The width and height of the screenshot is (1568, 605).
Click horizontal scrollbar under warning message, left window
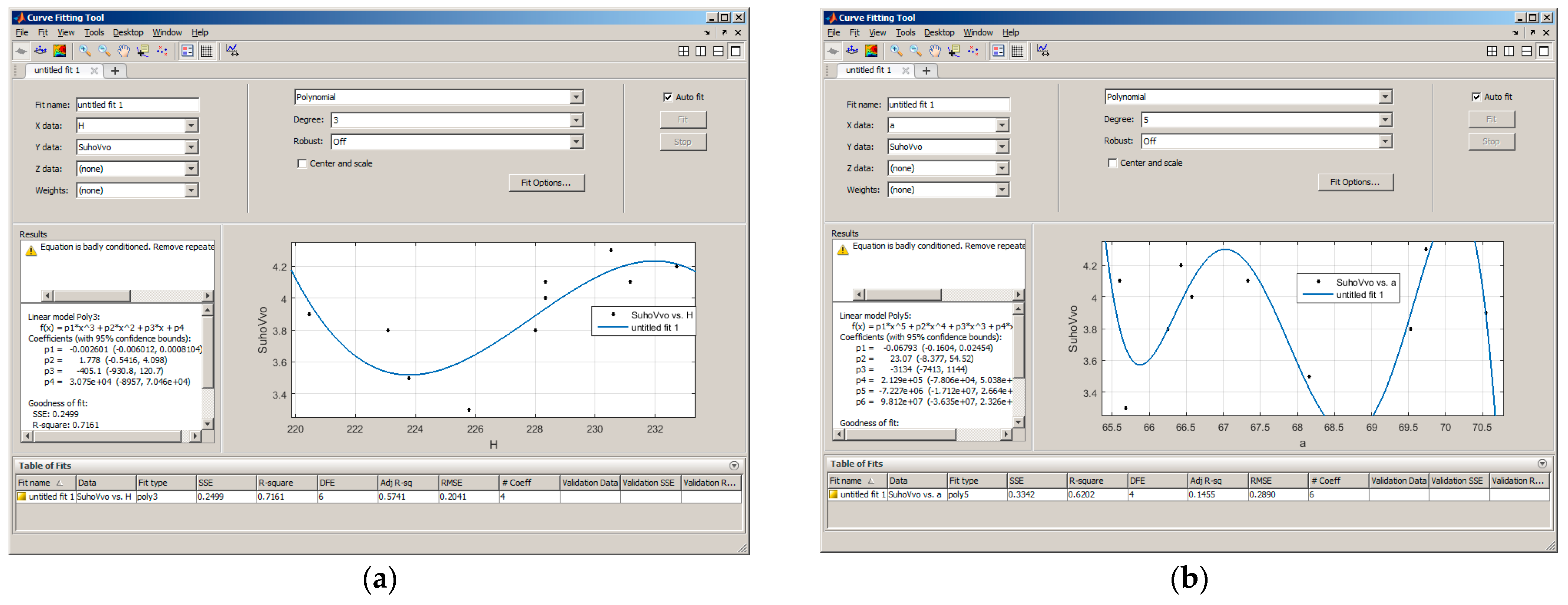coord(127,296)
